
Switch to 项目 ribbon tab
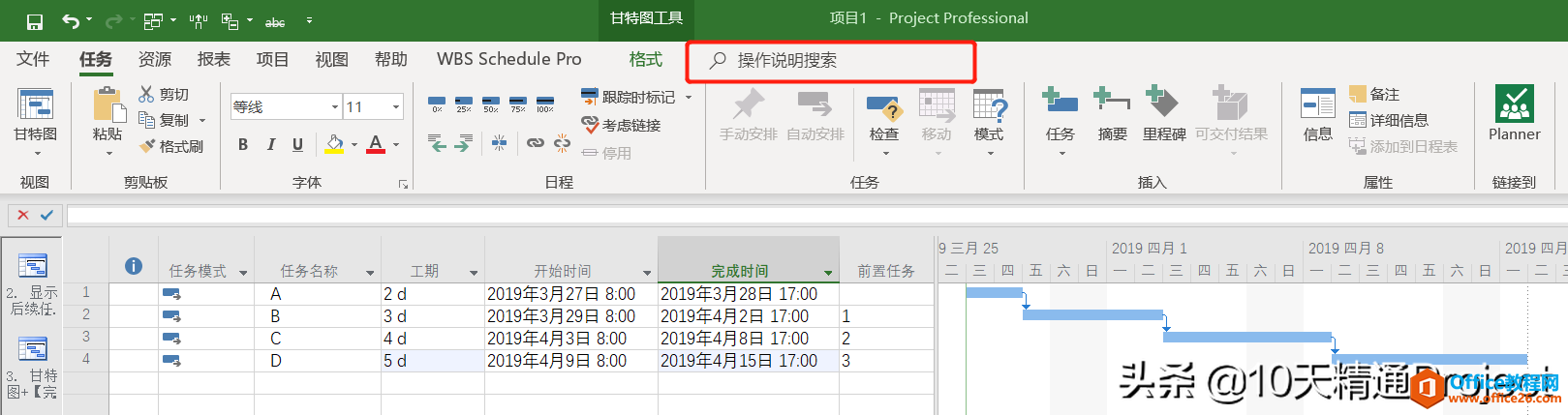click(273, 59)
